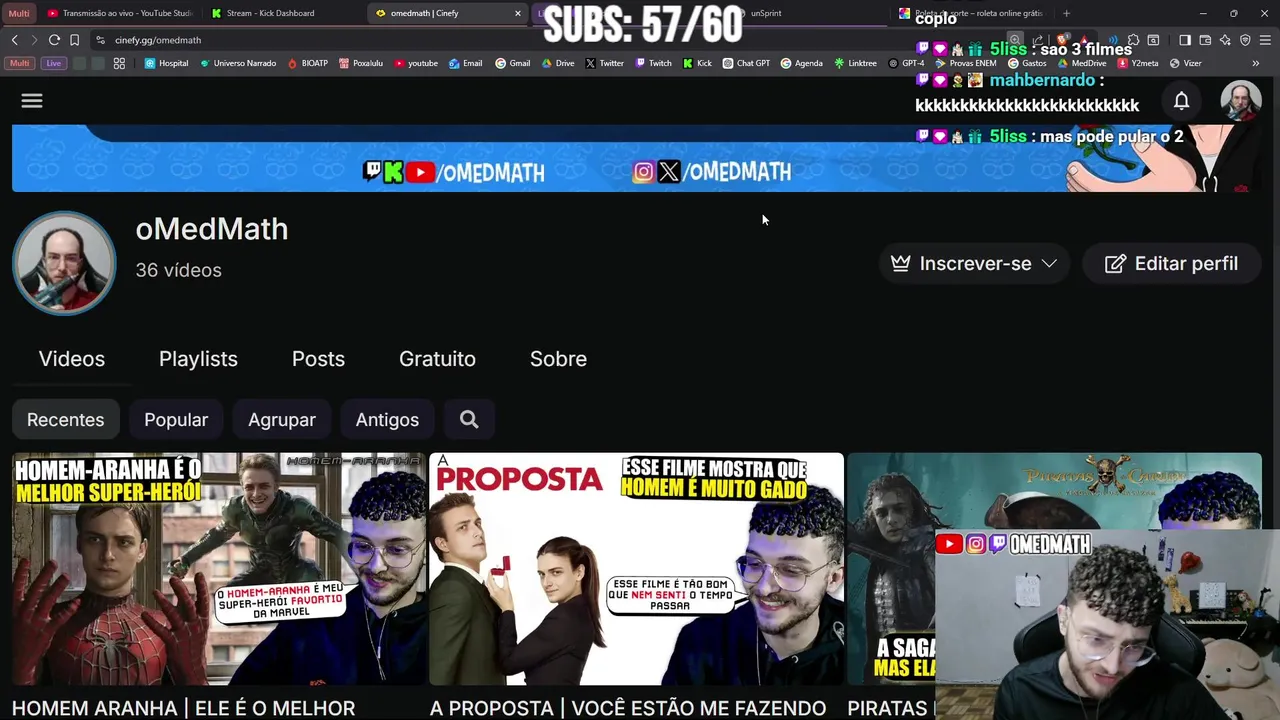1280x720 pixels.
Task: Open the Universo Narrado bookmark
Action: pos(238,63)
